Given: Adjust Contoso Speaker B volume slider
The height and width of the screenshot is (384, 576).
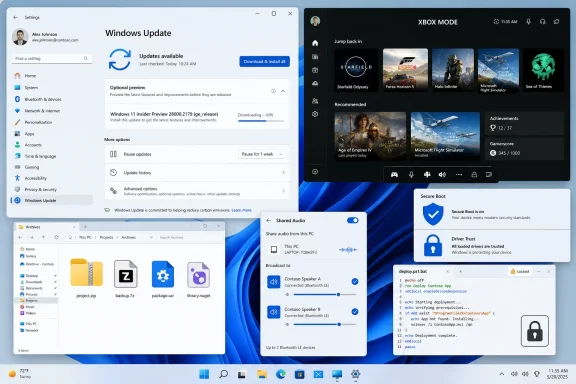Looking at the screenshot, I should click(325, 324).
